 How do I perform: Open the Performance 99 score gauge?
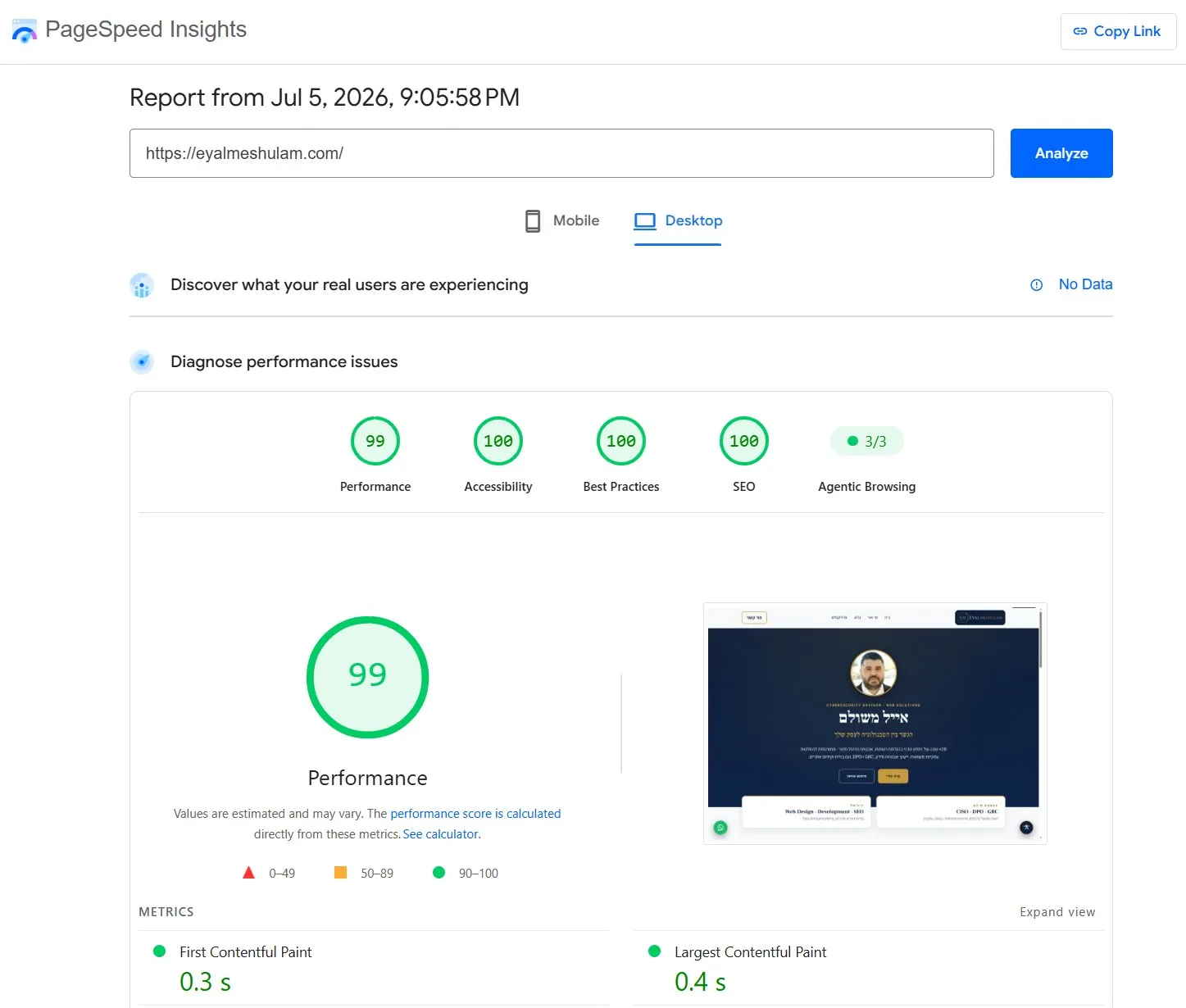tap(375, 441)
